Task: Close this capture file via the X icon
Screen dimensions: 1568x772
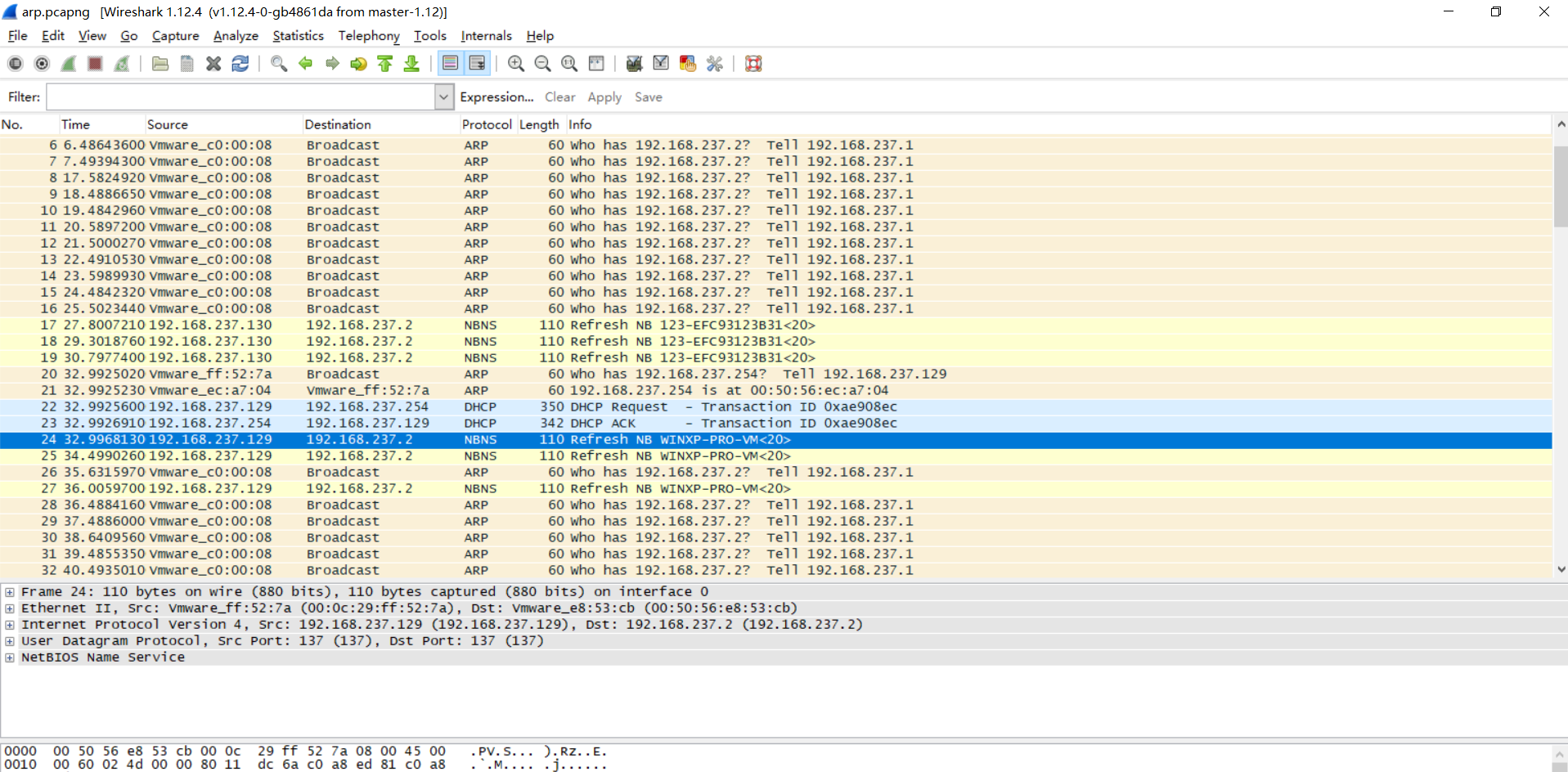Action: tap(213, 64)
